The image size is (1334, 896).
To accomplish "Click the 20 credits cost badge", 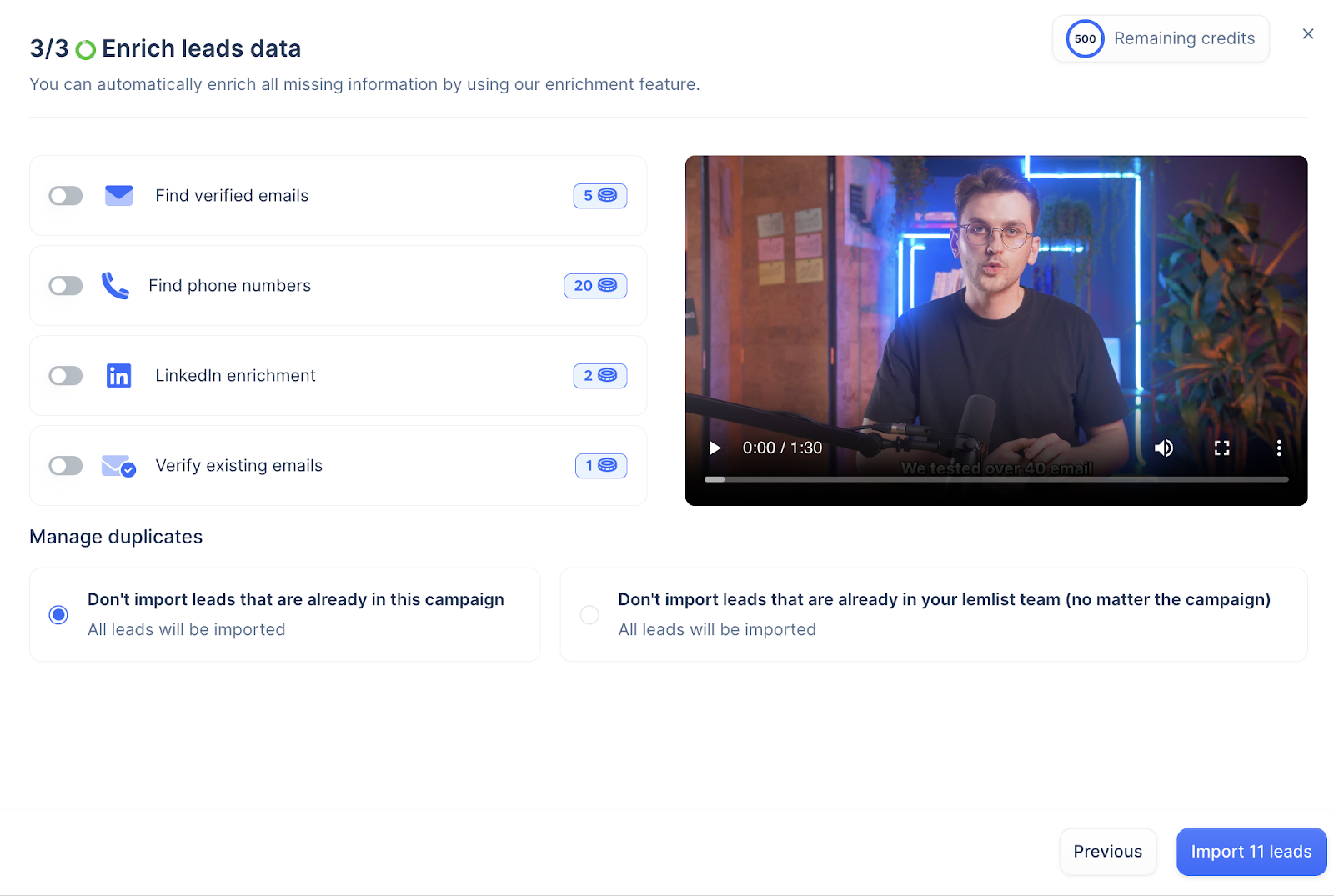I will tap(594, 286).
